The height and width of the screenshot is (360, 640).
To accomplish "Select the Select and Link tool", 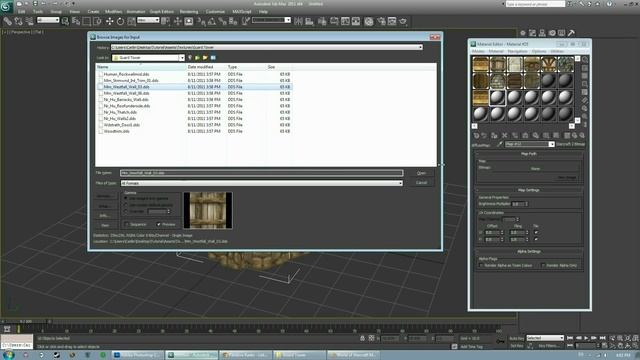I will tap(7, 21).
